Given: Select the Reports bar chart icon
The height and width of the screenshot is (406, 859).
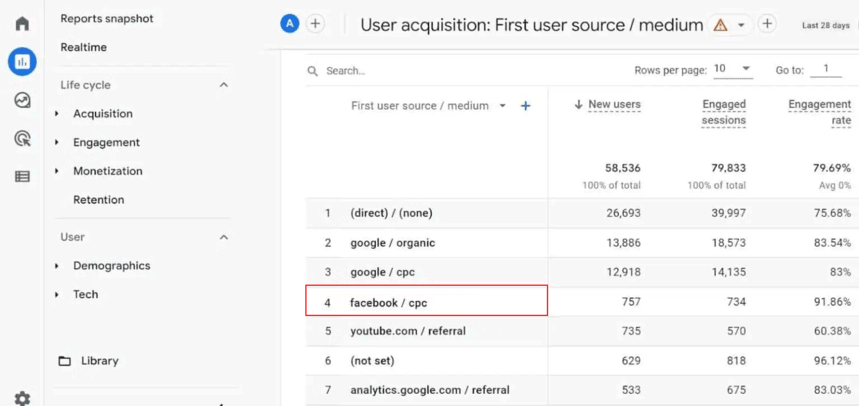Looking at the screenshot, I should (22, 62).
